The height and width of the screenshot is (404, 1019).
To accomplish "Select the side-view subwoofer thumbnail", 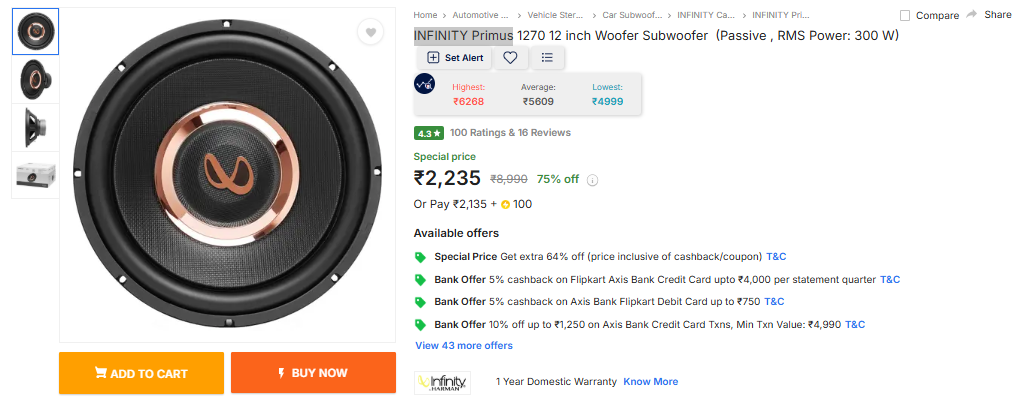I will 35,127.
